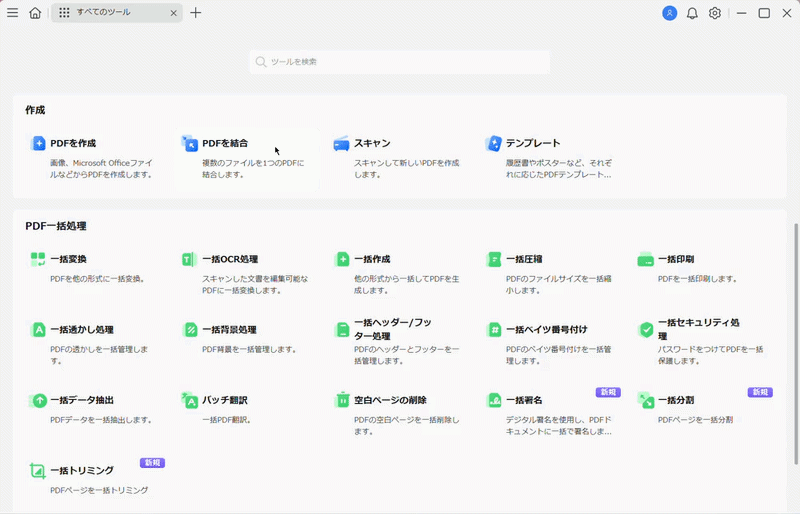
Task: Click the PDF一括処理 section heading
Action: pyautogui.click(x=56, y=226)
